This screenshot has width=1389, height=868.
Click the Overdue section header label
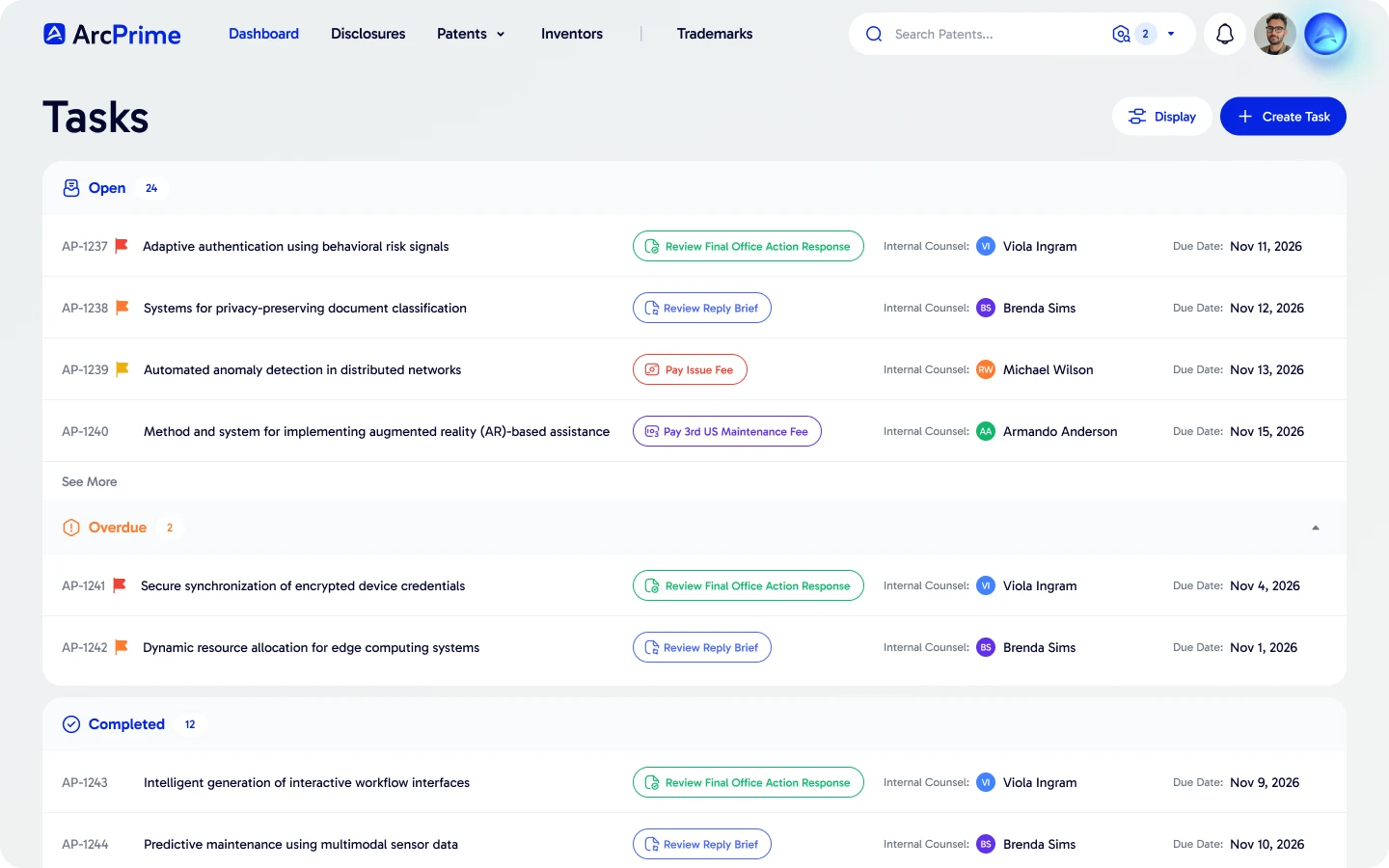coord(118,528)
